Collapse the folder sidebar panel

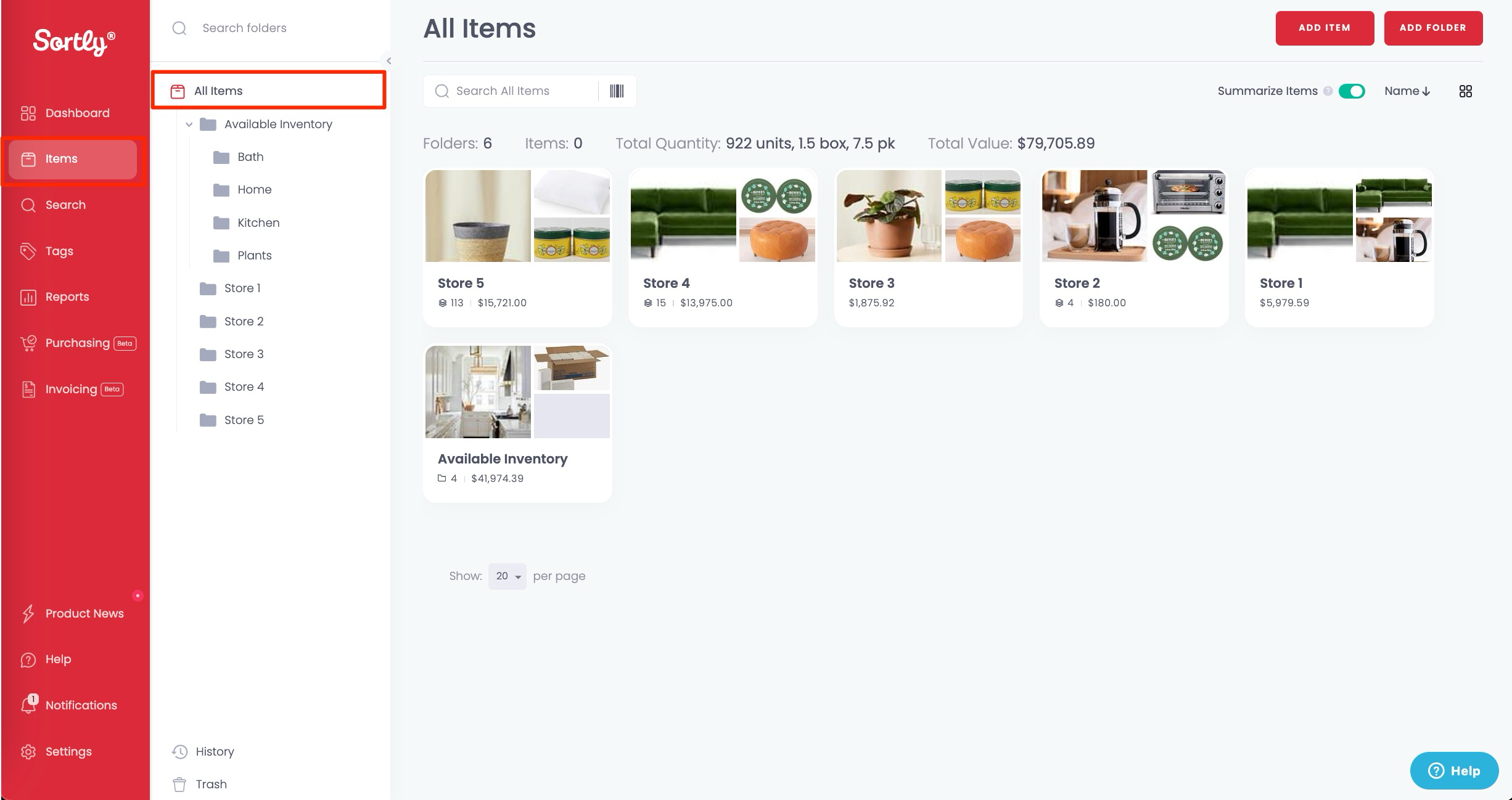point(388,60)
